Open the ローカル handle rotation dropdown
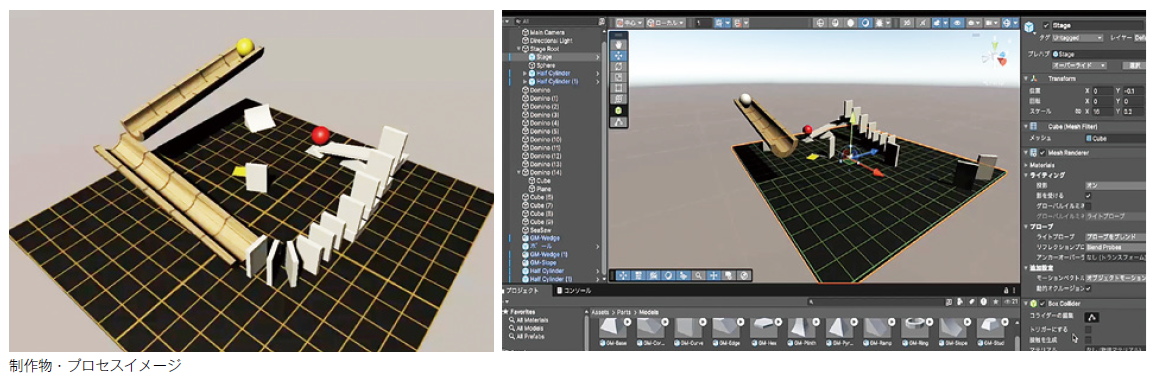This screenshot has width=1155, height=382. point(666,23)
